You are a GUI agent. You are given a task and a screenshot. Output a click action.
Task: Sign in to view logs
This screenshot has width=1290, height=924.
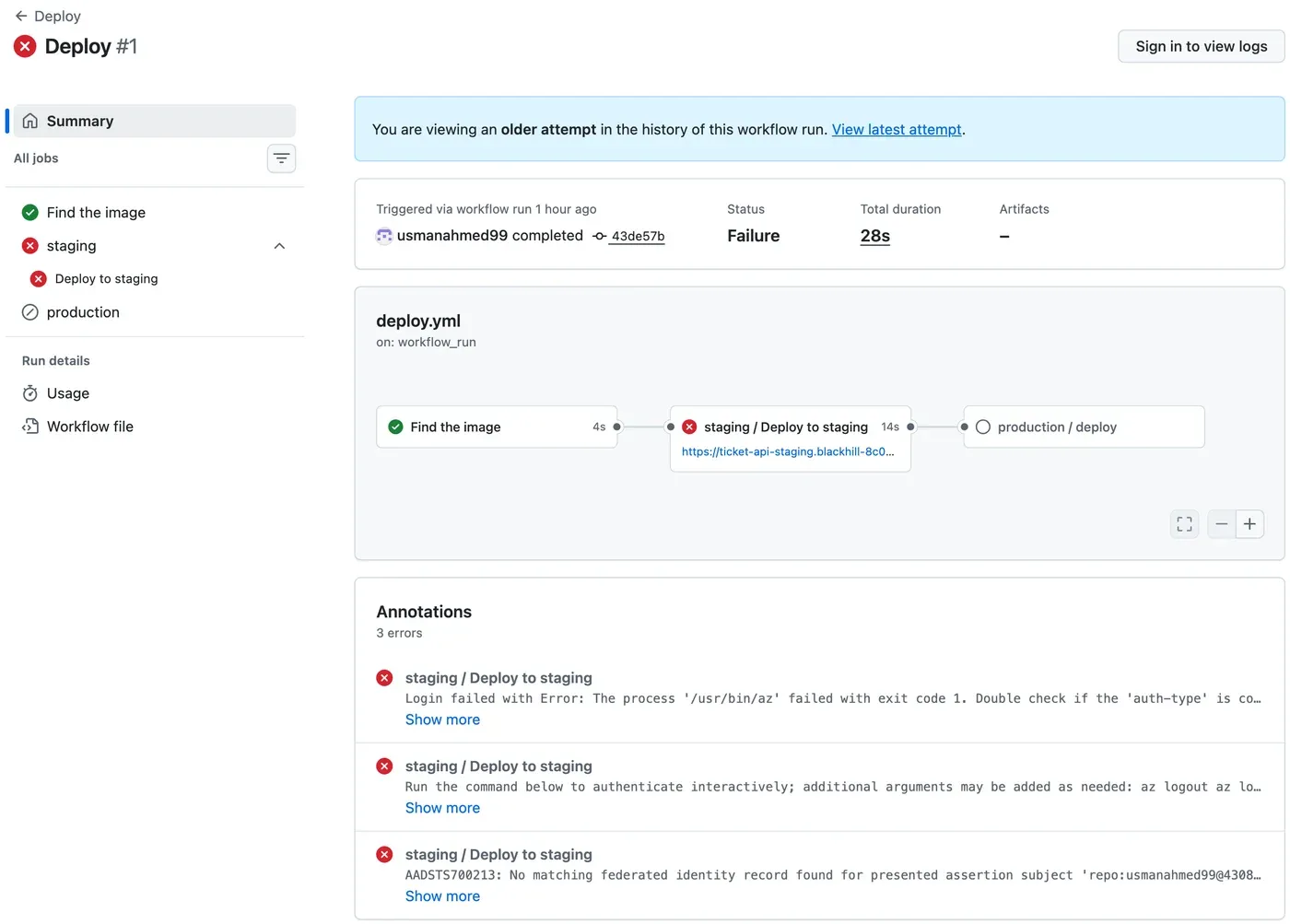[x=1201, y=46]
